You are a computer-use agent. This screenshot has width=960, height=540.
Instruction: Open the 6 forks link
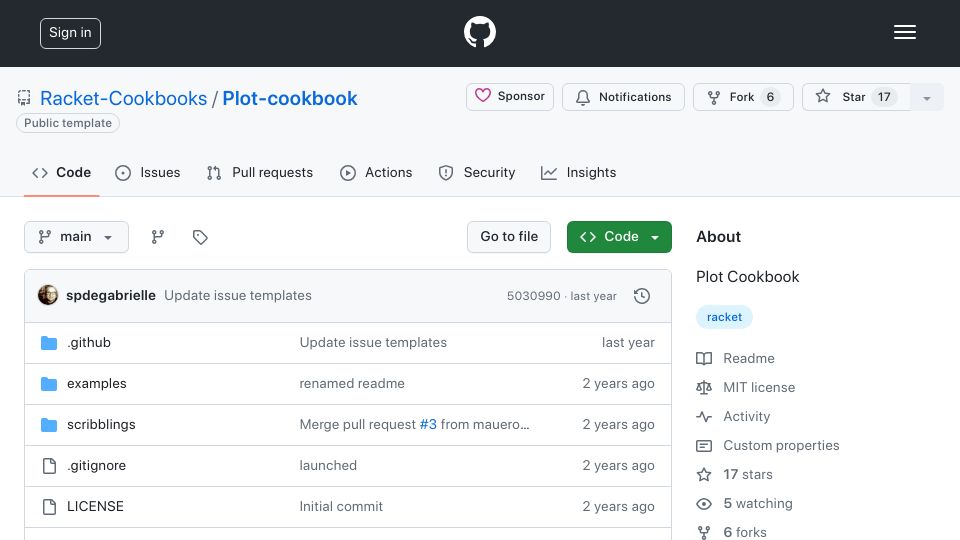(744, 532)
